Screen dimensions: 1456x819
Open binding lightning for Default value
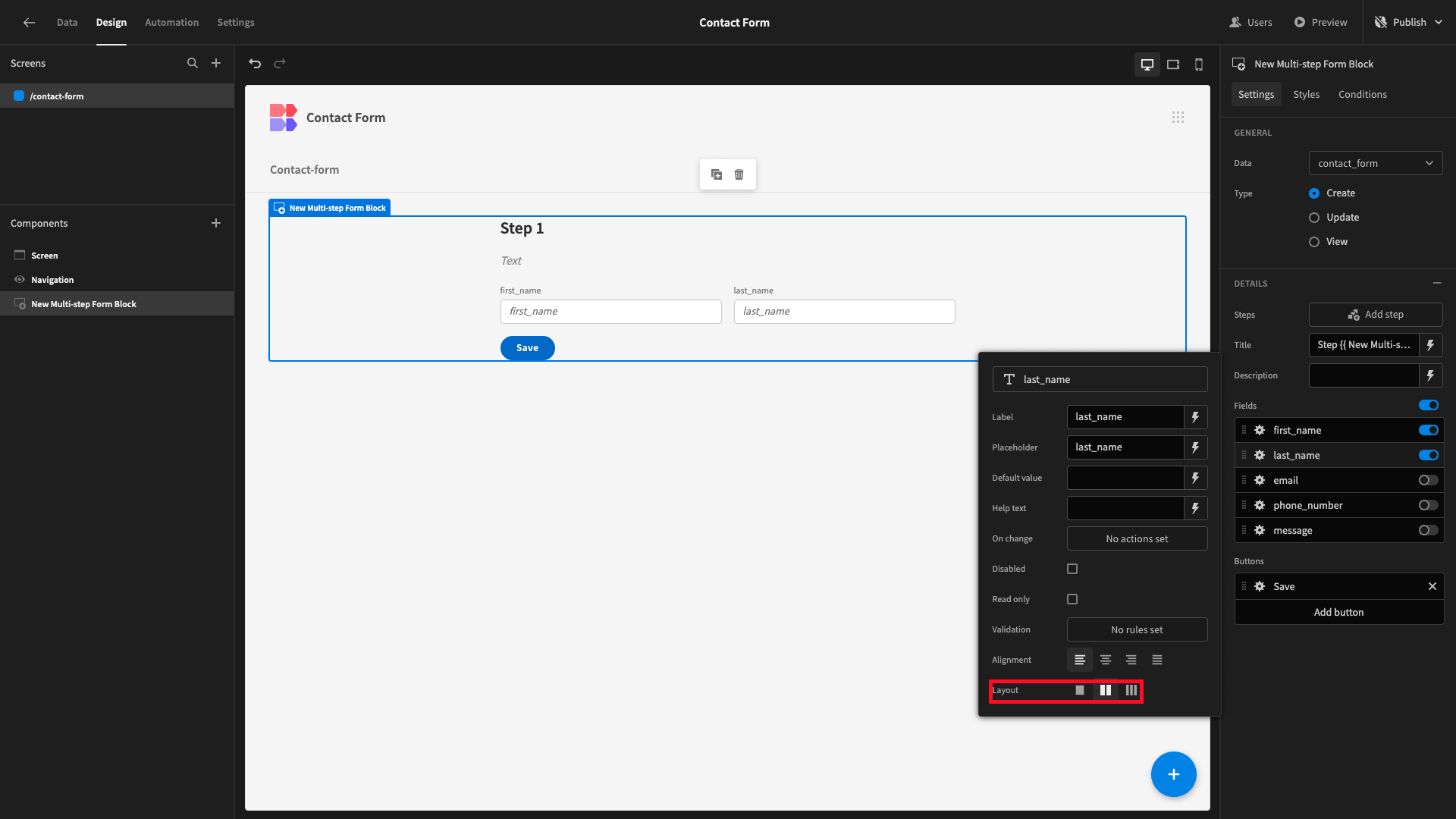(1196, 478)
